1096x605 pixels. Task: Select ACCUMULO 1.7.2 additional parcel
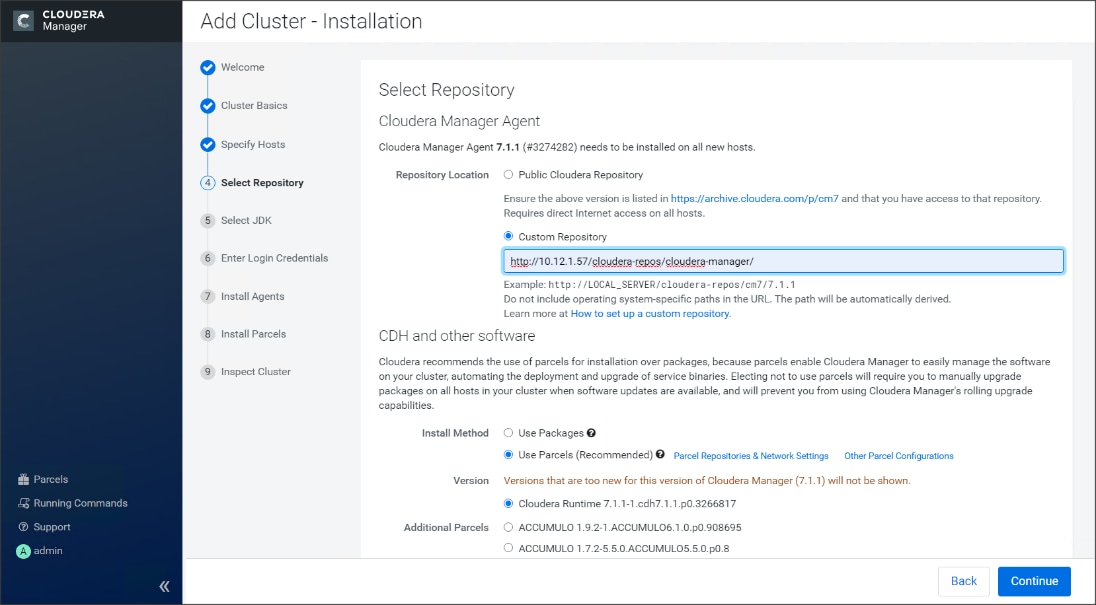click(x=508, y=548)
